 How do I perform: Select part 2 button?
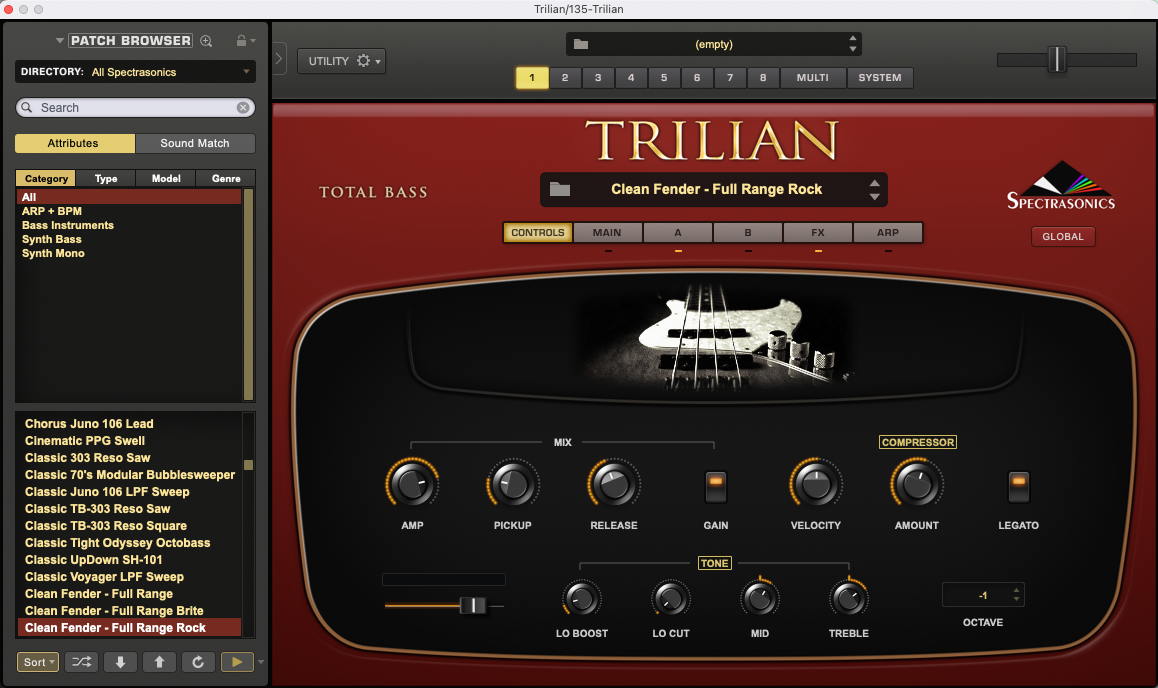click(565, 78)
